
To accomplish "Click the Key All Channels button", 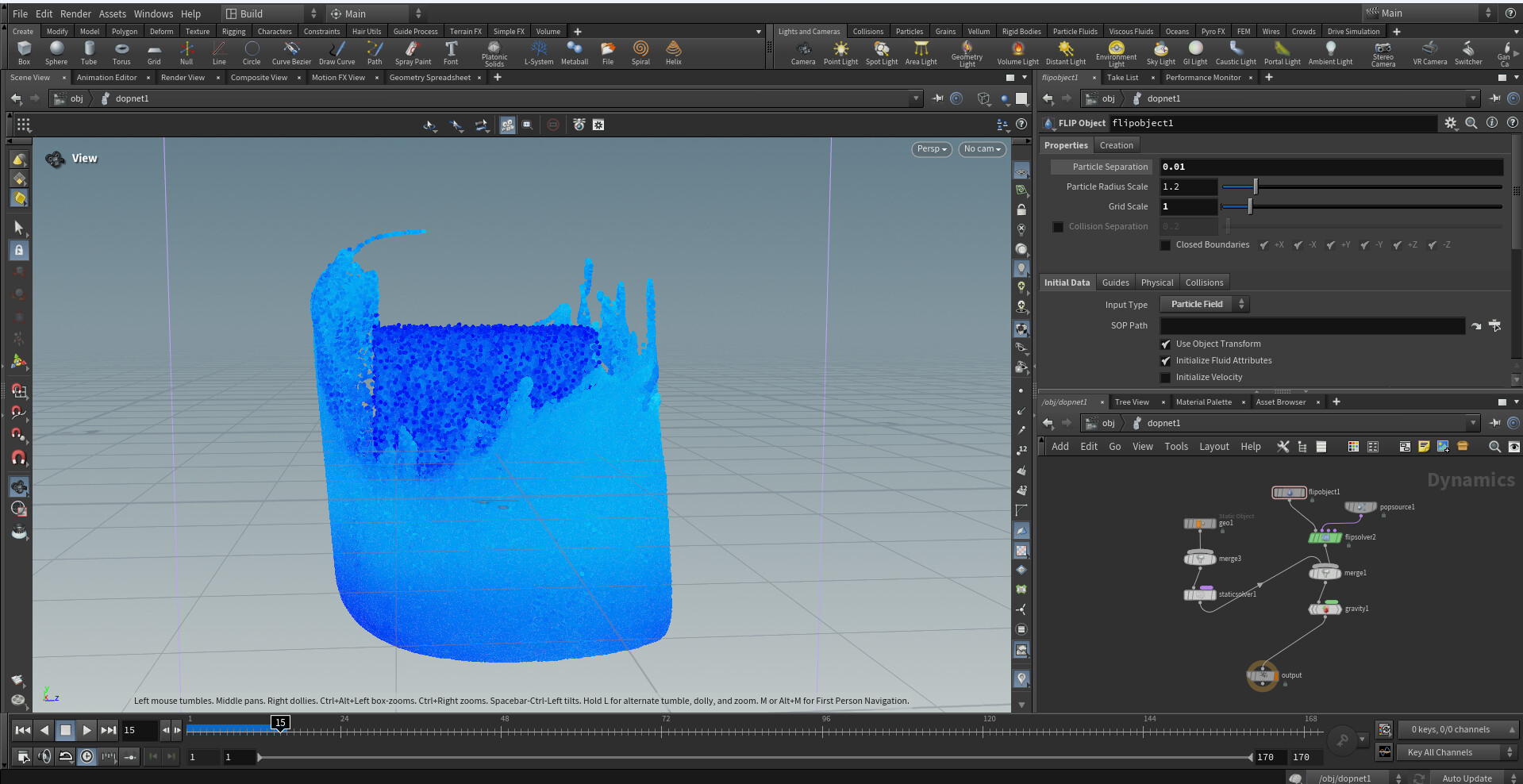I will coord(1439,752).
